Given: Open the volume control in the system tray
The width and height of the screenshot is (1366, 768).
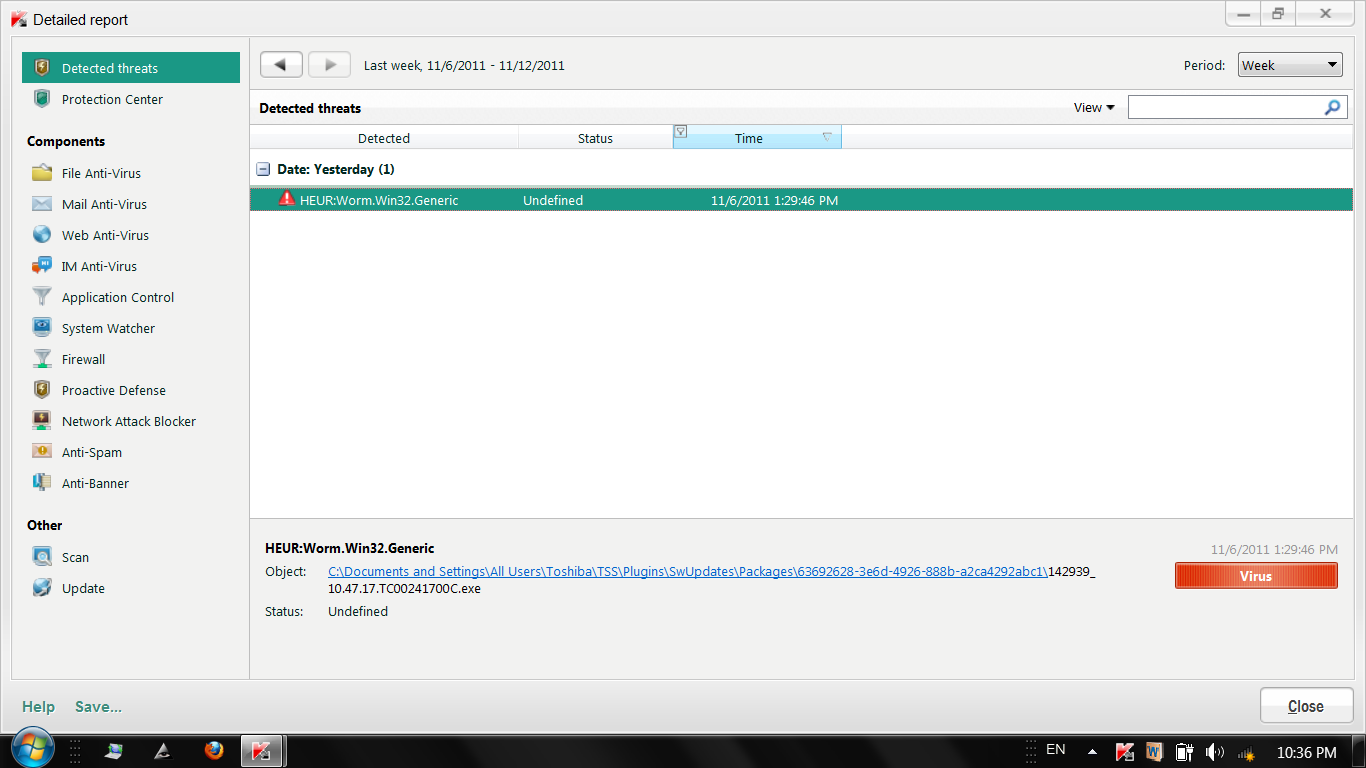Looking at the screenshot, I should 1215,752.
